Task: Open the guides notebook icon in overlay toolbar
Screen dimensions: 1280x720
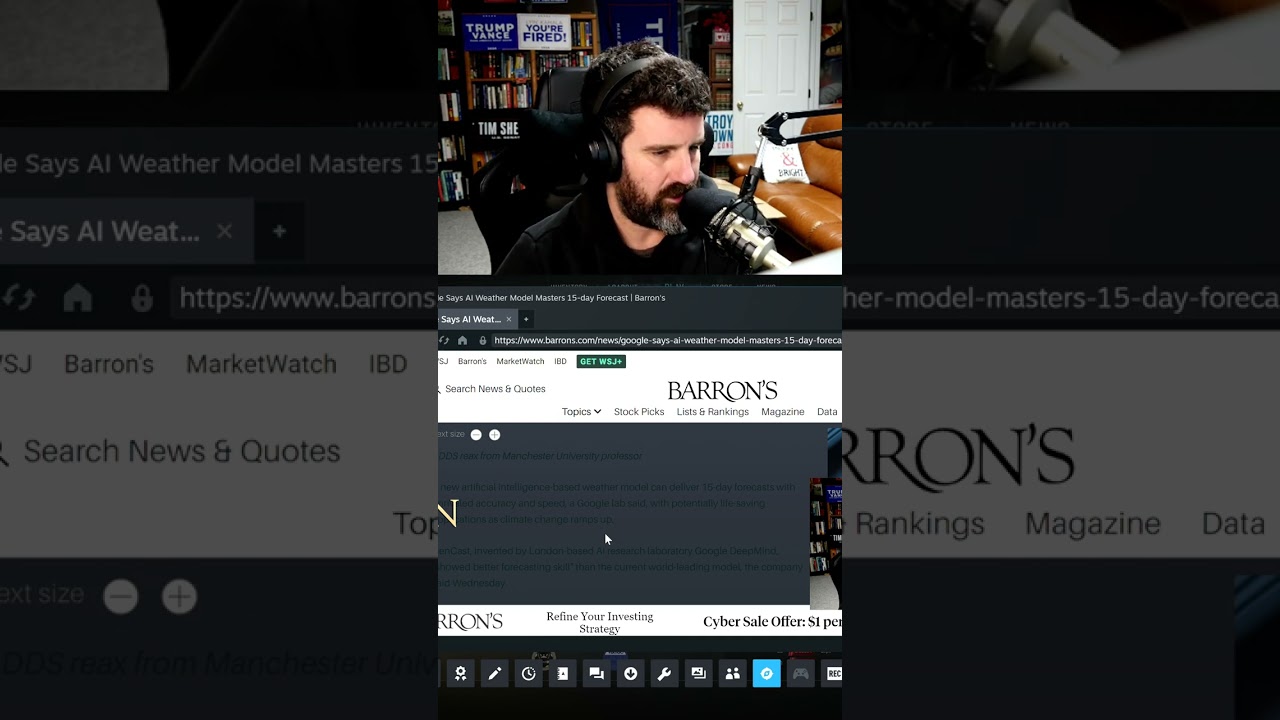Action: [x=562, y=674]
